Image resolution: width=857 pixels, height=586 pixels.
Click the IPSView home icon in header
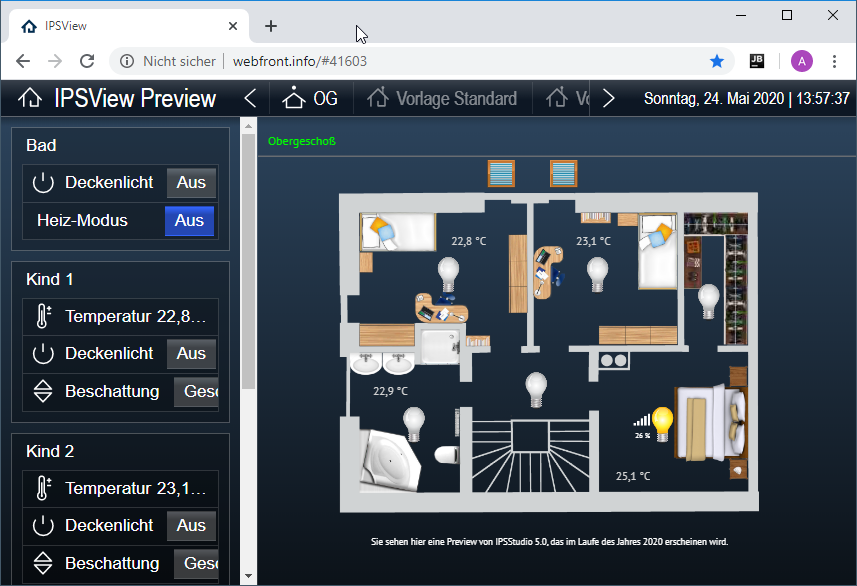31,98
